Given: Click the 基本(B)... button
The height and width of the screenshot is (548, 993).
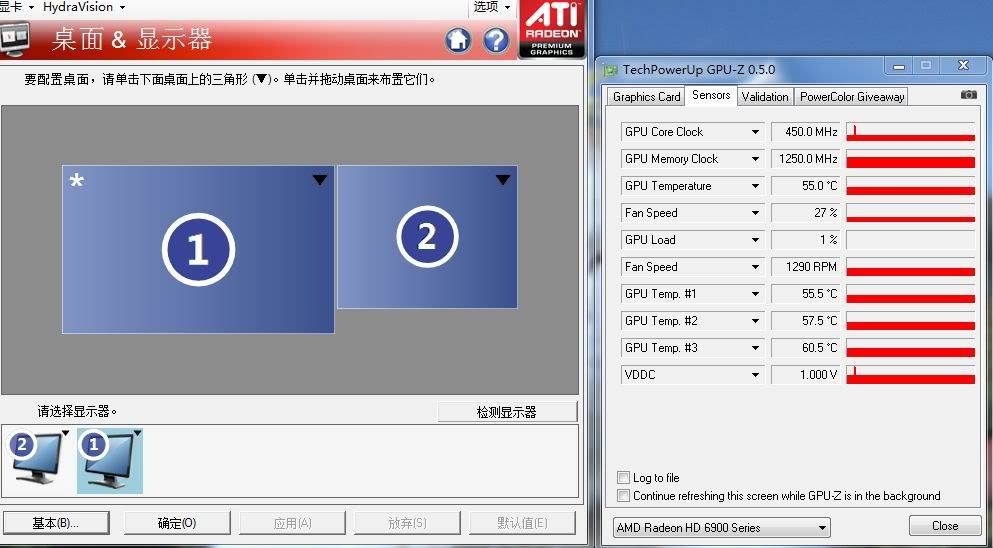Looking at the screenshot, I should point(55,523).
